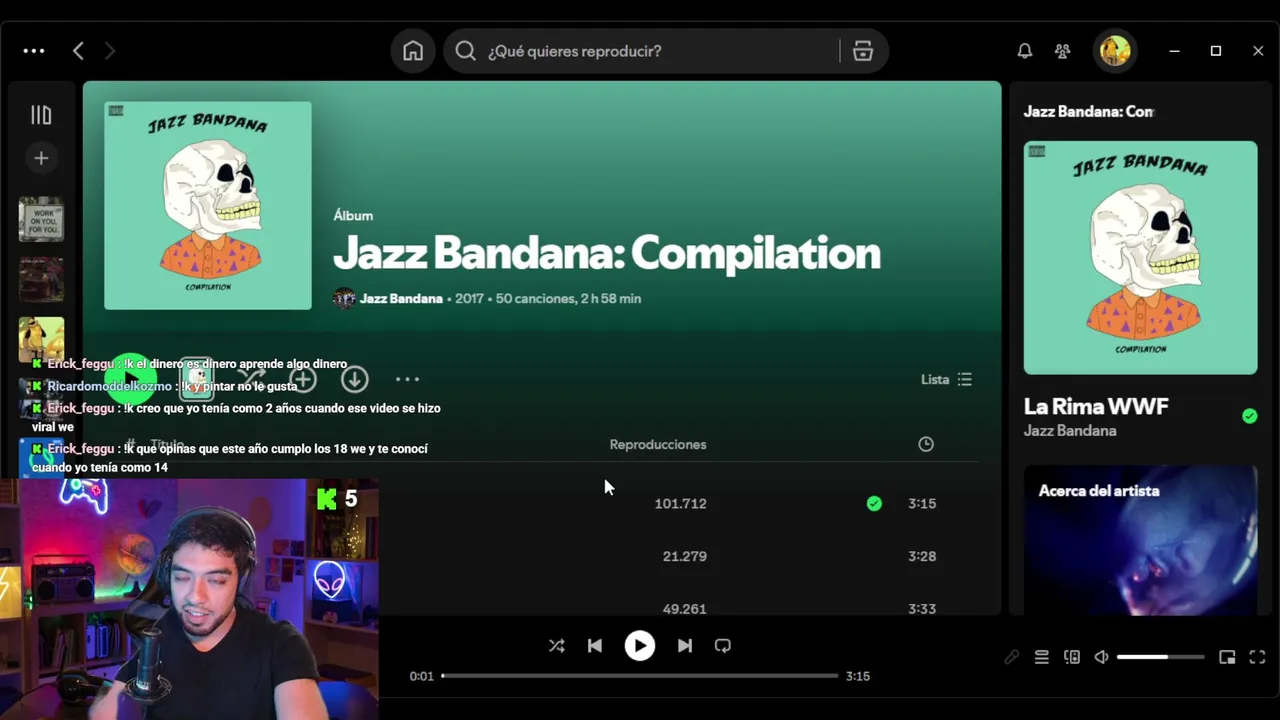Open the three-dot app menu in title bar
Image resolution: width=1280 pixels, height=720 pixels.
[x=34, y=51]
